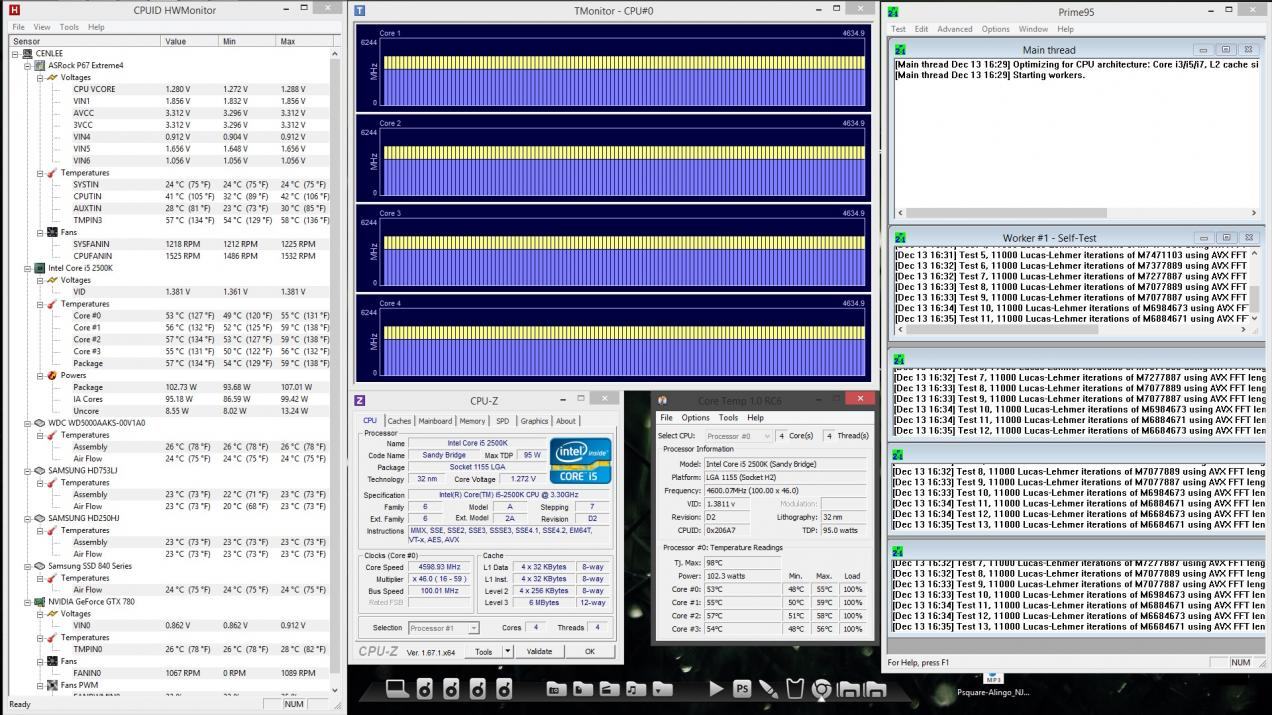
Task: Launch Chrome from the dock
Action: (x=822, y=689)
